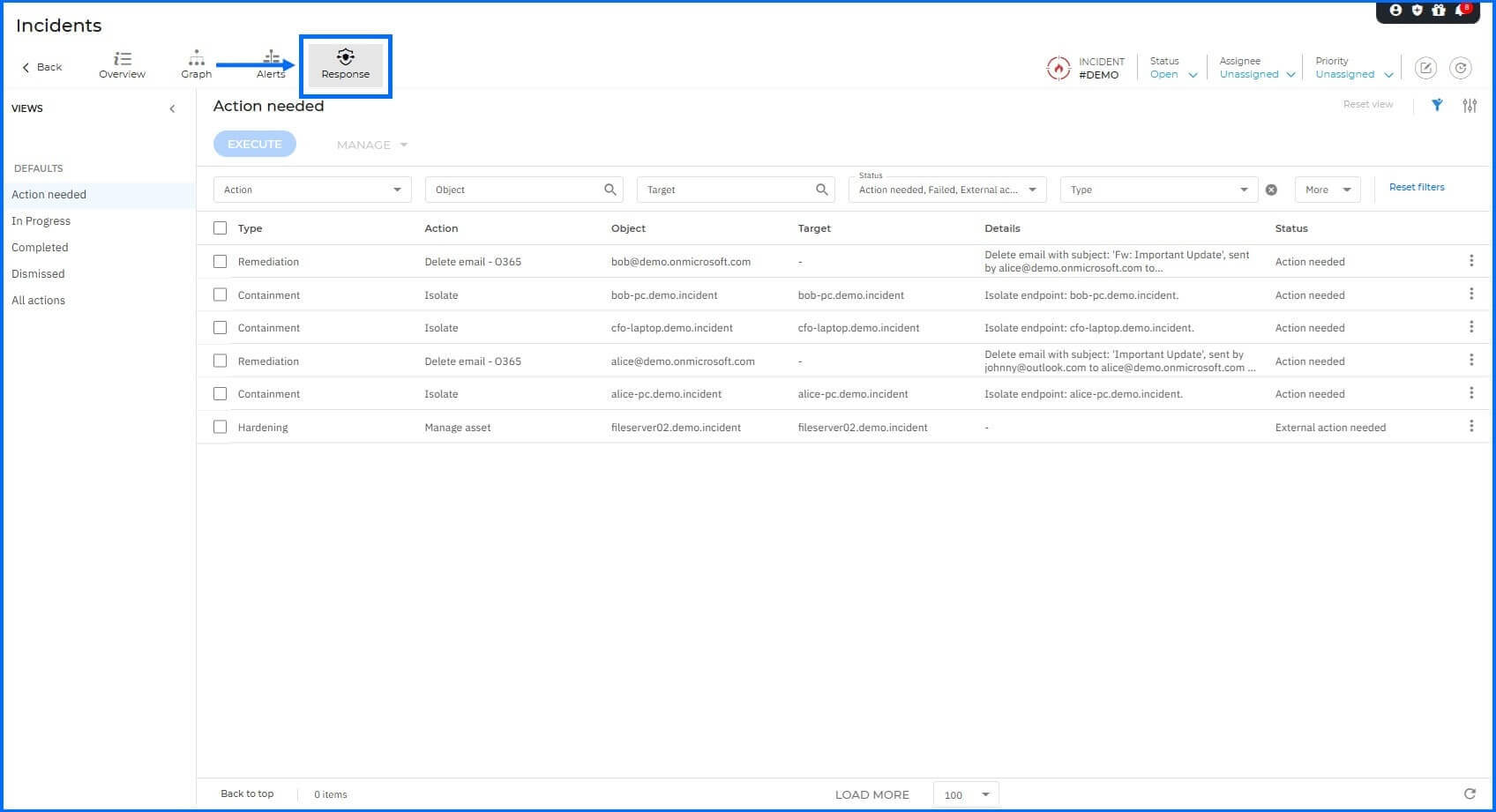
Task: Click the edit incident notes icon
Action: (x=1425, y=68)
